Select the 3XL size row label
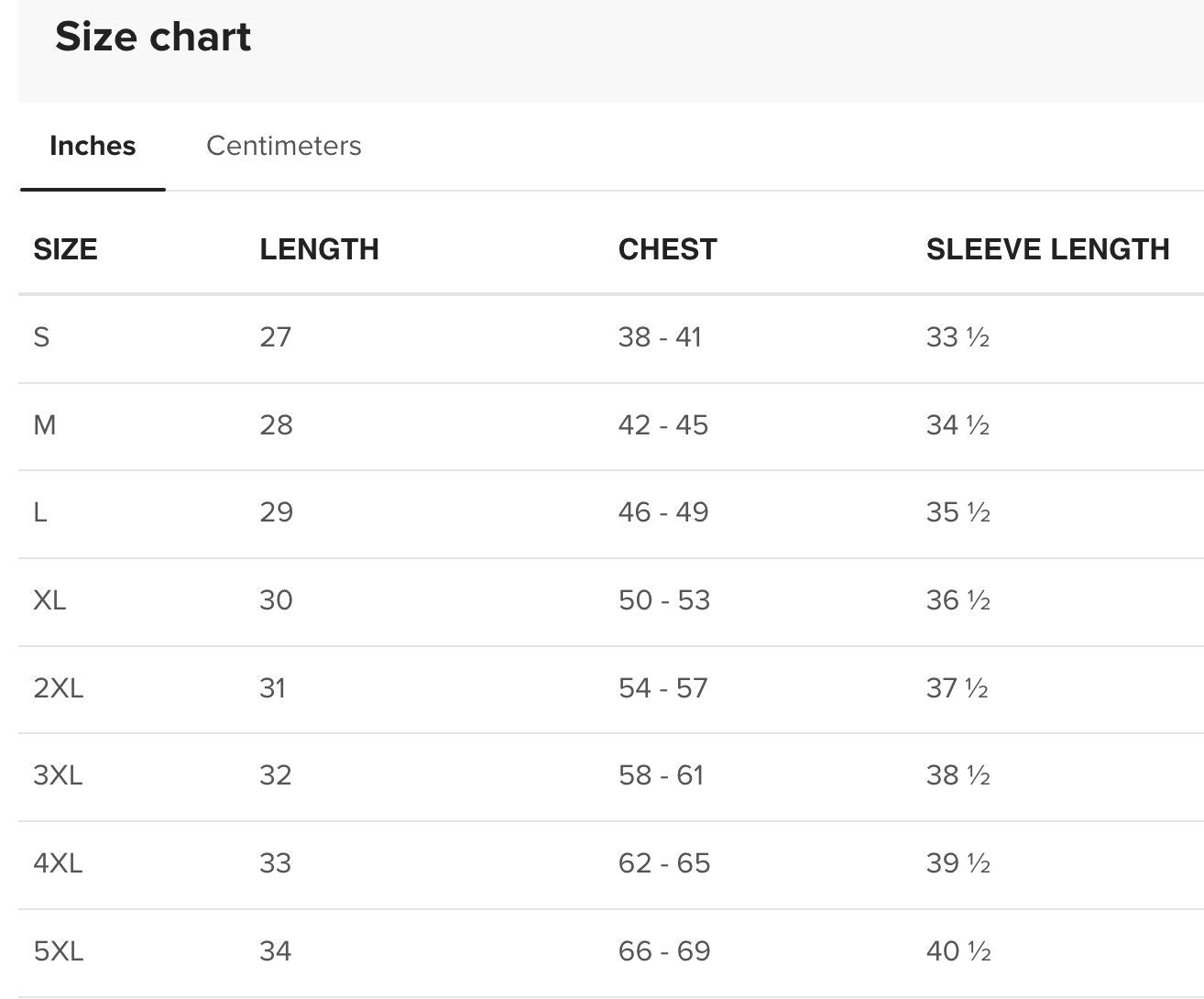The image size is (1204, 999). point(58,775)
